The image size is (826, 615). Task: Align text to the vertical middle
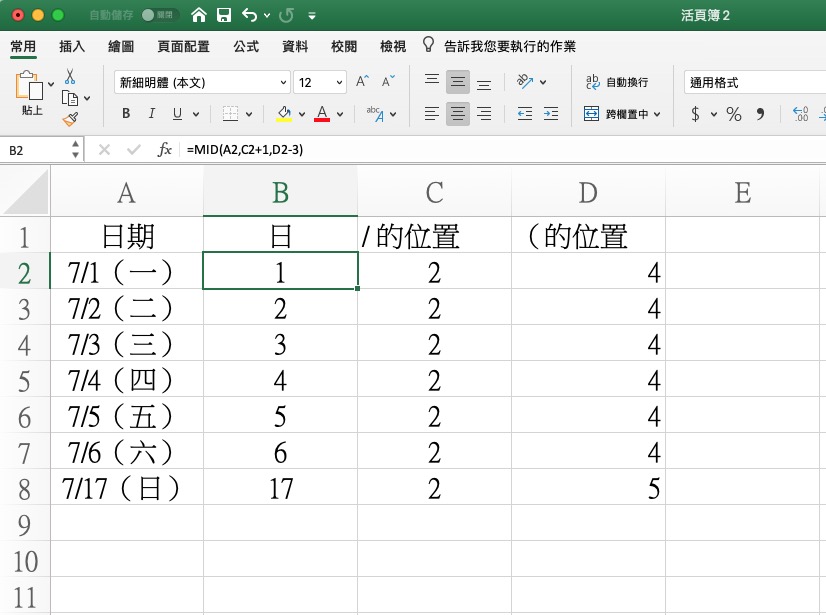click(x=458, y=82)
